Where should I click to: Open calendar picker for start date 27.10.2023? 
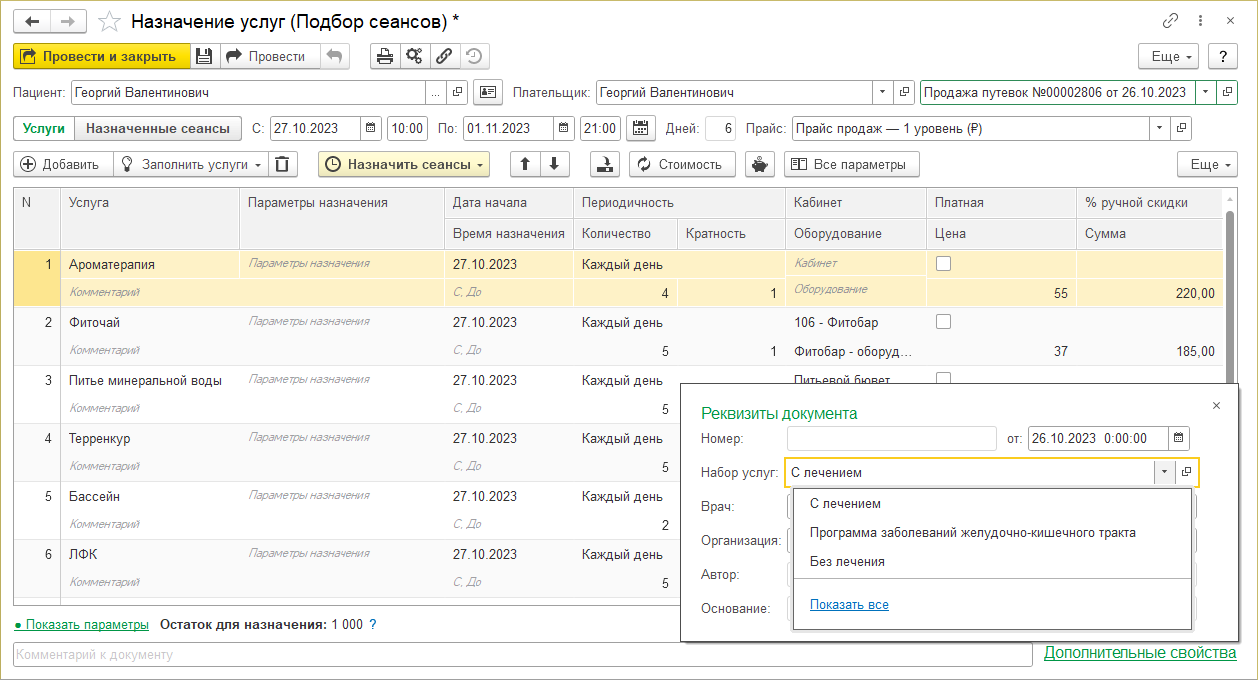tap(370, 128)
